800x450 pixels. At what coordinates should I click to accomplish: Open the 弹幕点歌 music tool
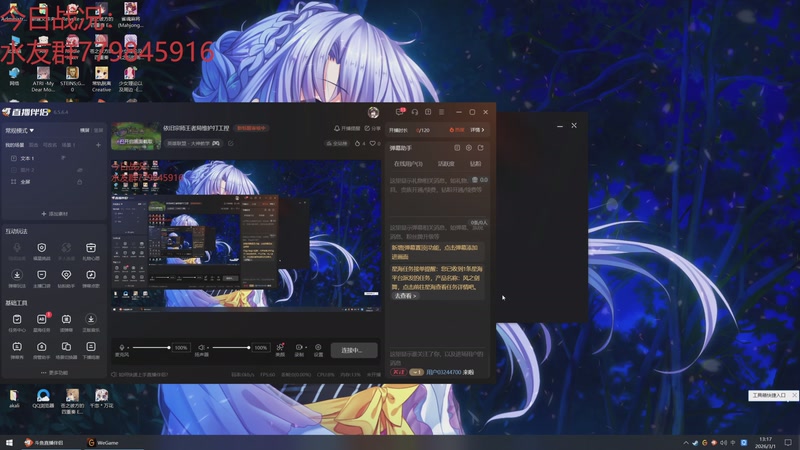point(91,278)
